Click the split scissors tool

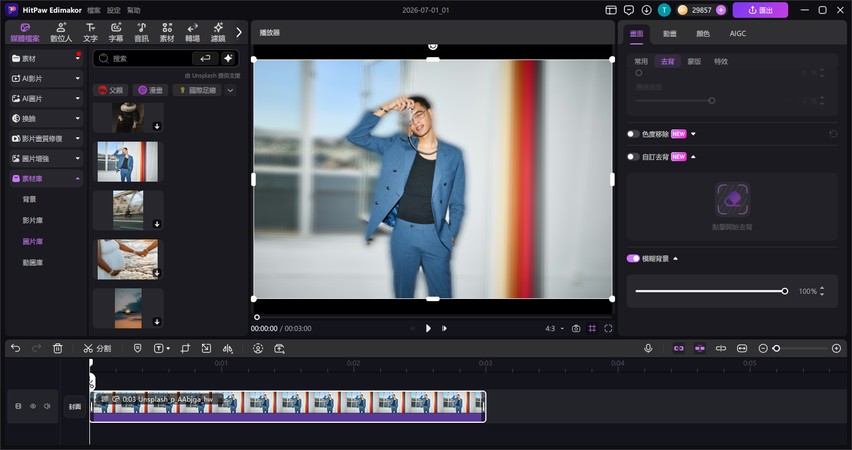click(97, 348)
